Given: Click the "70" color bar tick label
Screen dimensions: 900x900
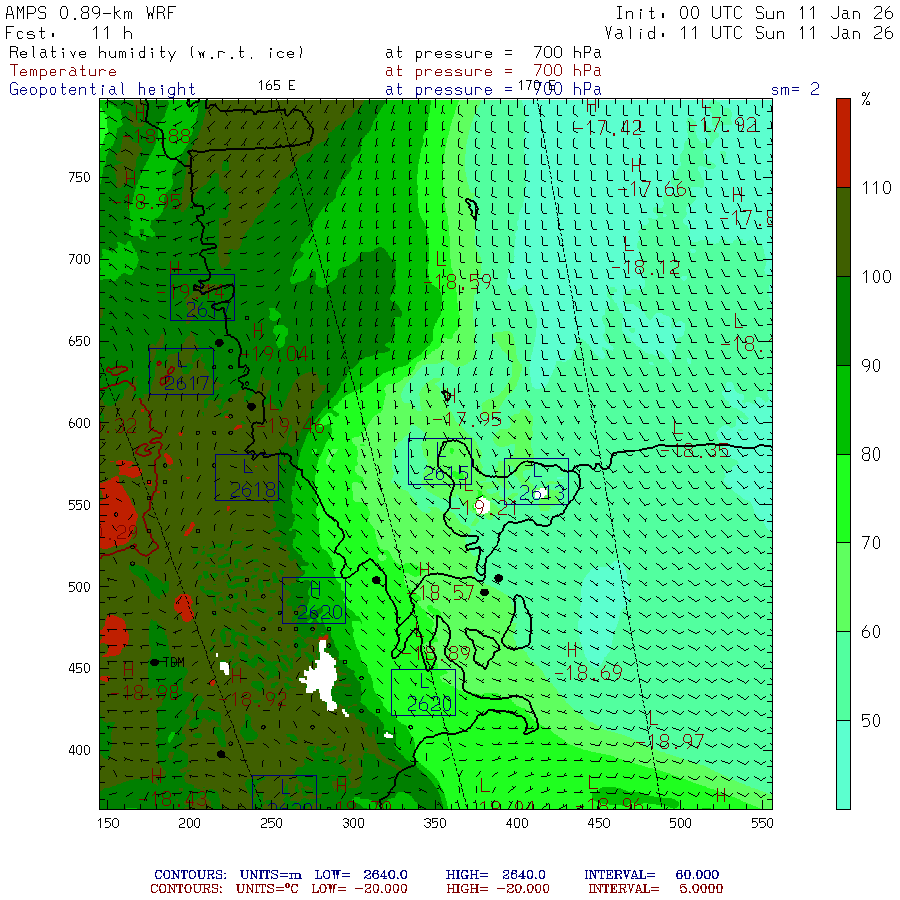Looking at the screenshot, I should pos(871,542).
